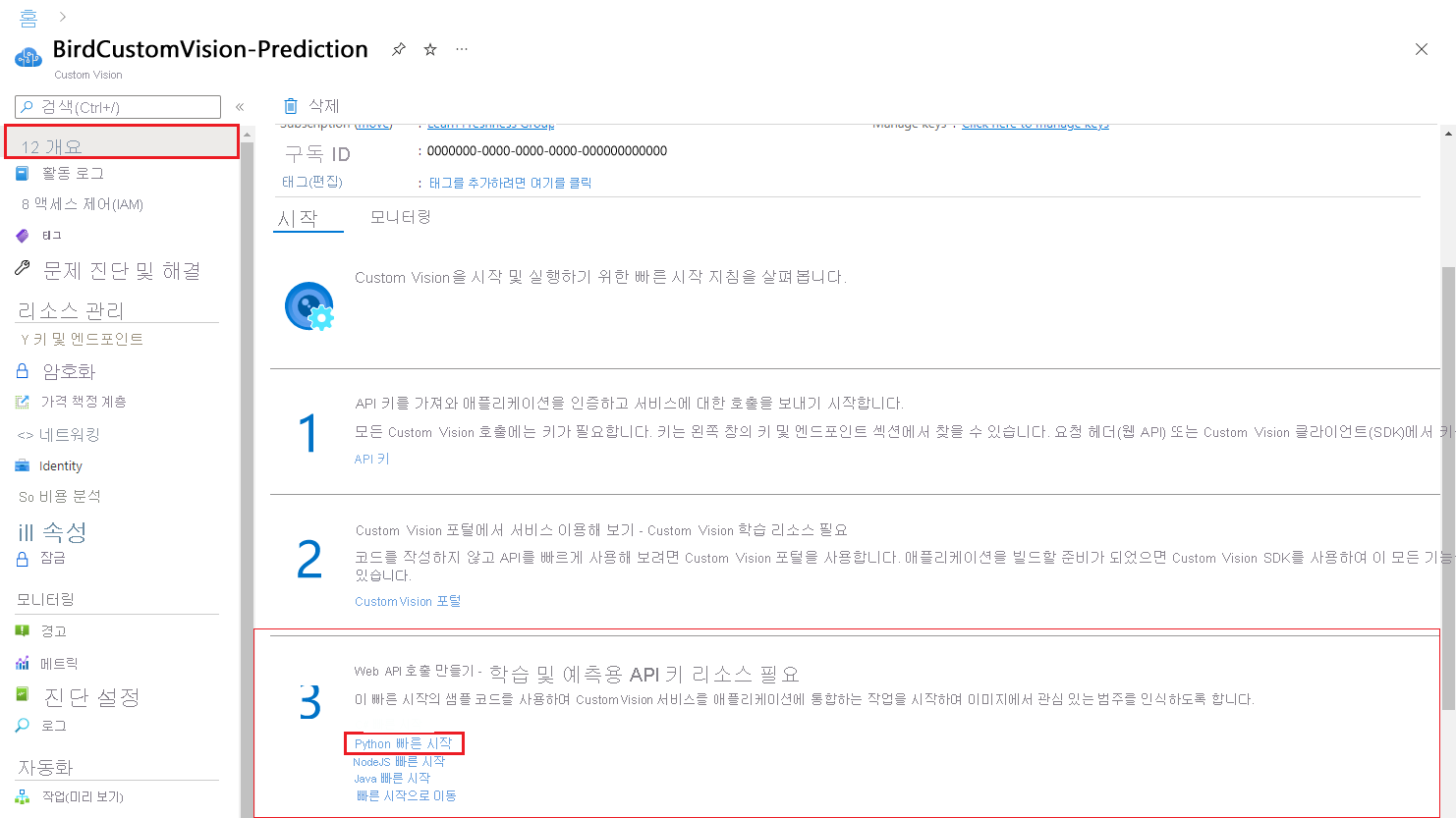Switch to the 시작 tab
Image resolution: width=1456 pixels, height=818 pixels.
click(x=298, y=219)
